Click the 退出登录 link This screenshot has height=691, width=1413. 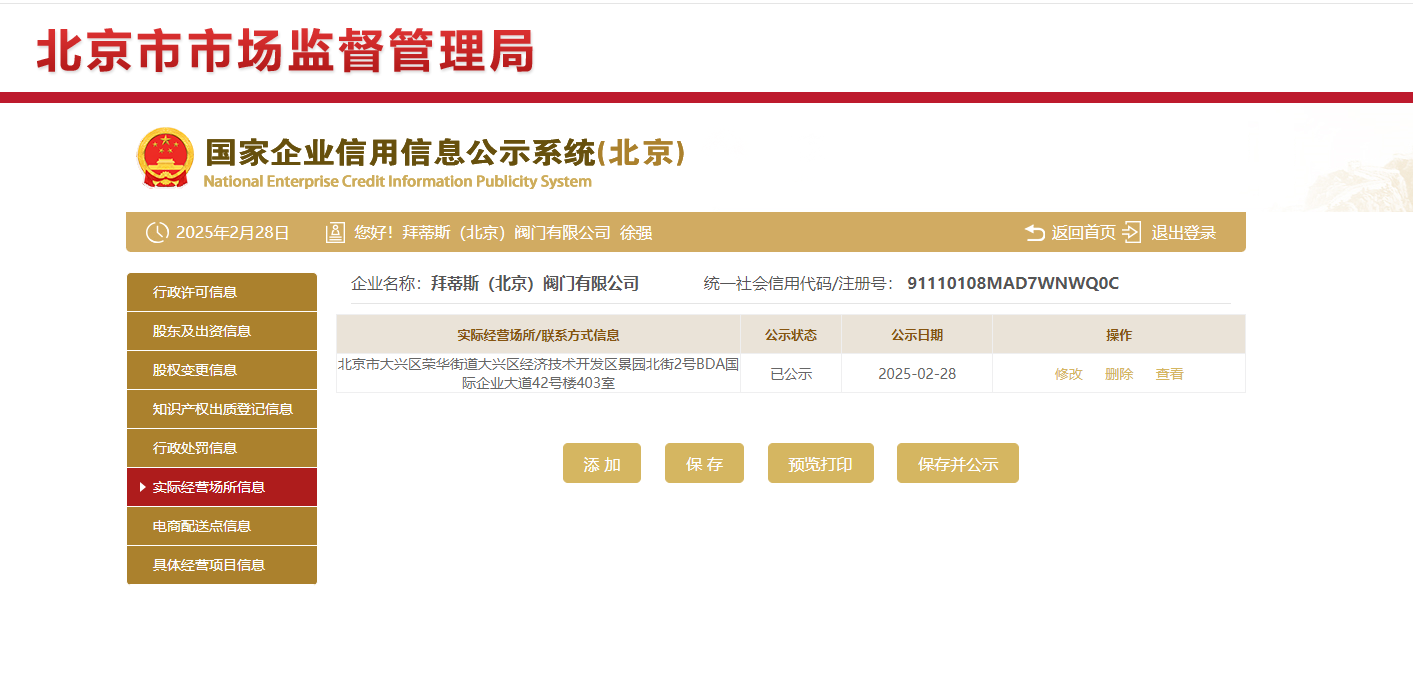(x=1183, y=233)
